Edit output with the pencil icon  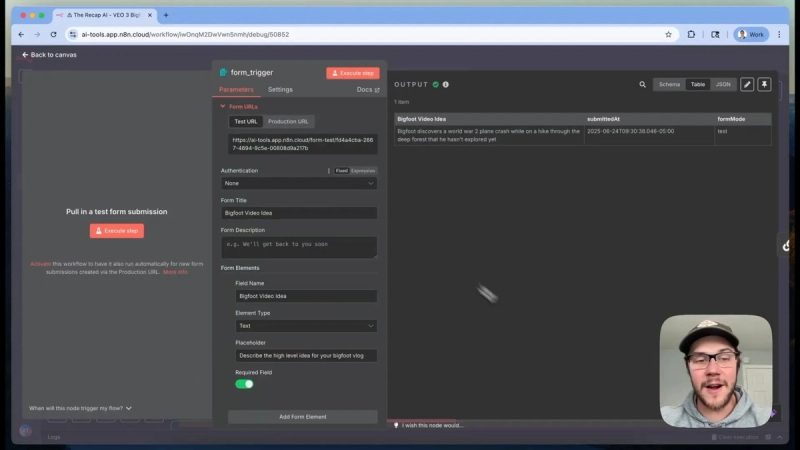click(747, 85)
